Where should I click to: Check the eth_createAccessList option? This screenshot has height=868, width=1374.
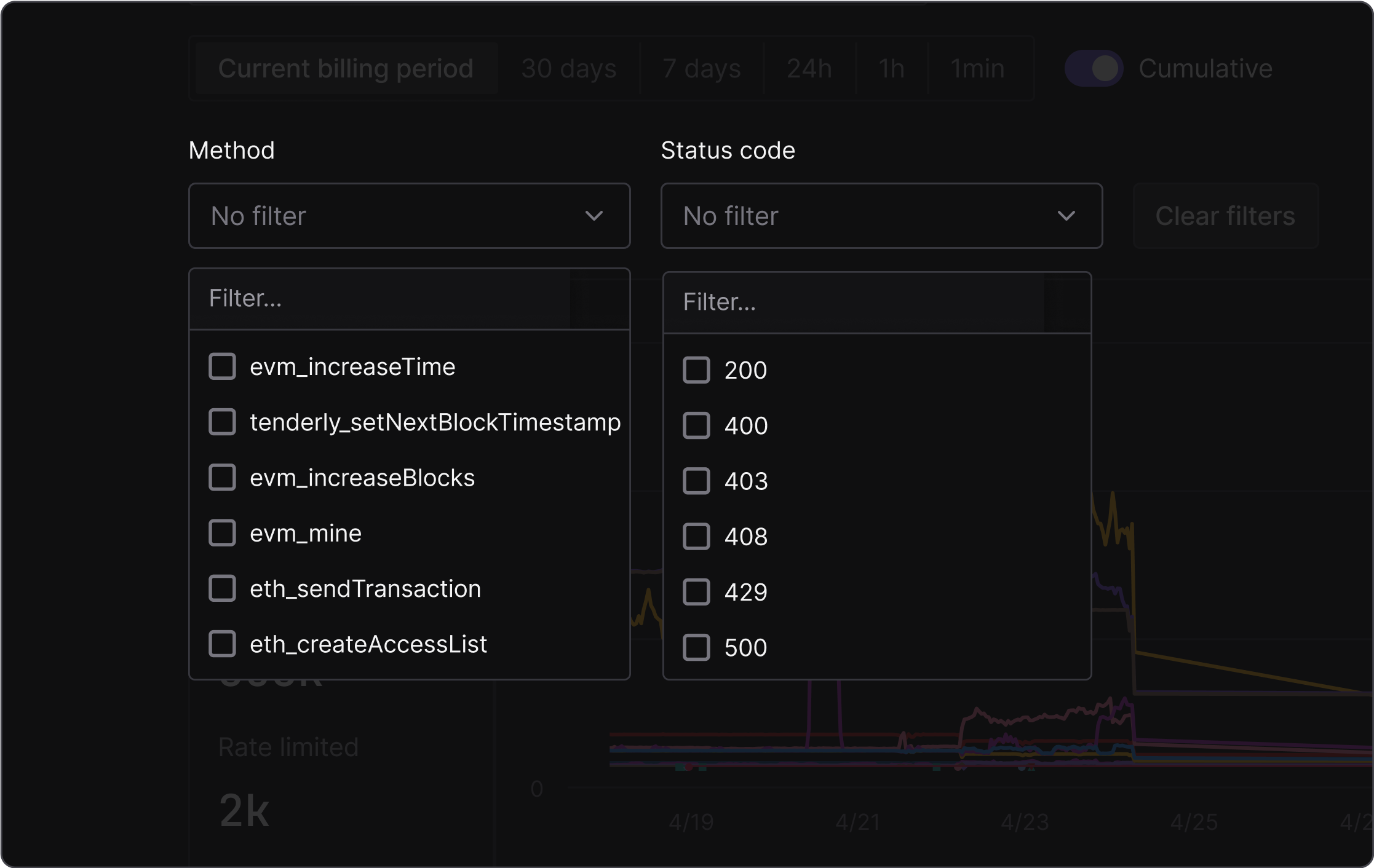coord(222,644)
